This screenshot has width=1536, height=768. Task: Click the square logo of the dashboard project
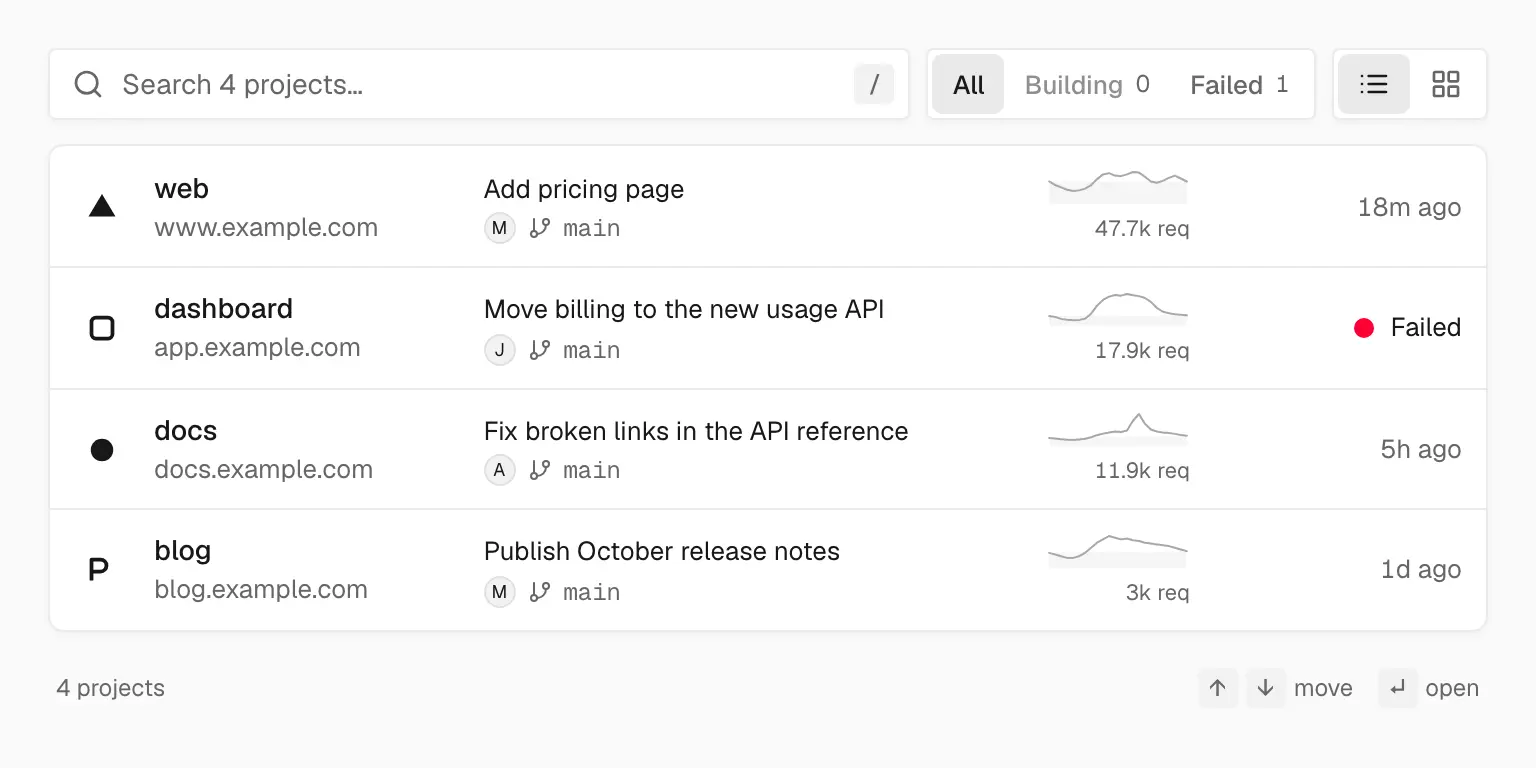102,328
